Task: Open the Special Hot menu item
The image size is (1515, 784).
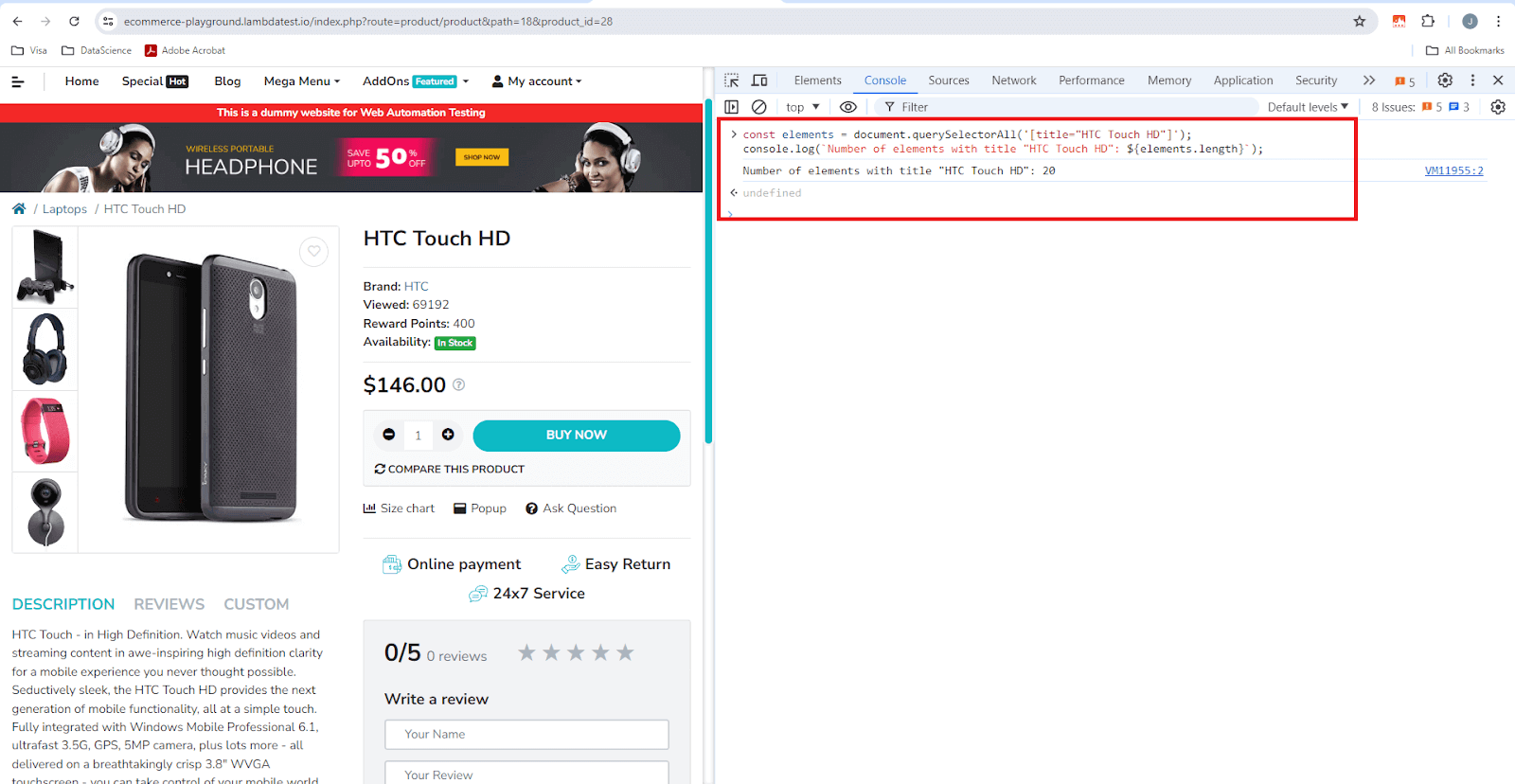Action: [155, 81]
